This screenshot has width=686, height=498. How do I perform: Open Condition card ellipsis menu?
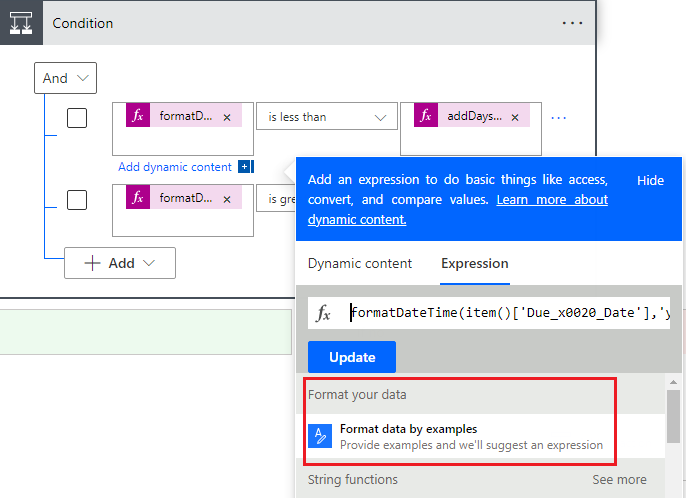pos(572,23)
